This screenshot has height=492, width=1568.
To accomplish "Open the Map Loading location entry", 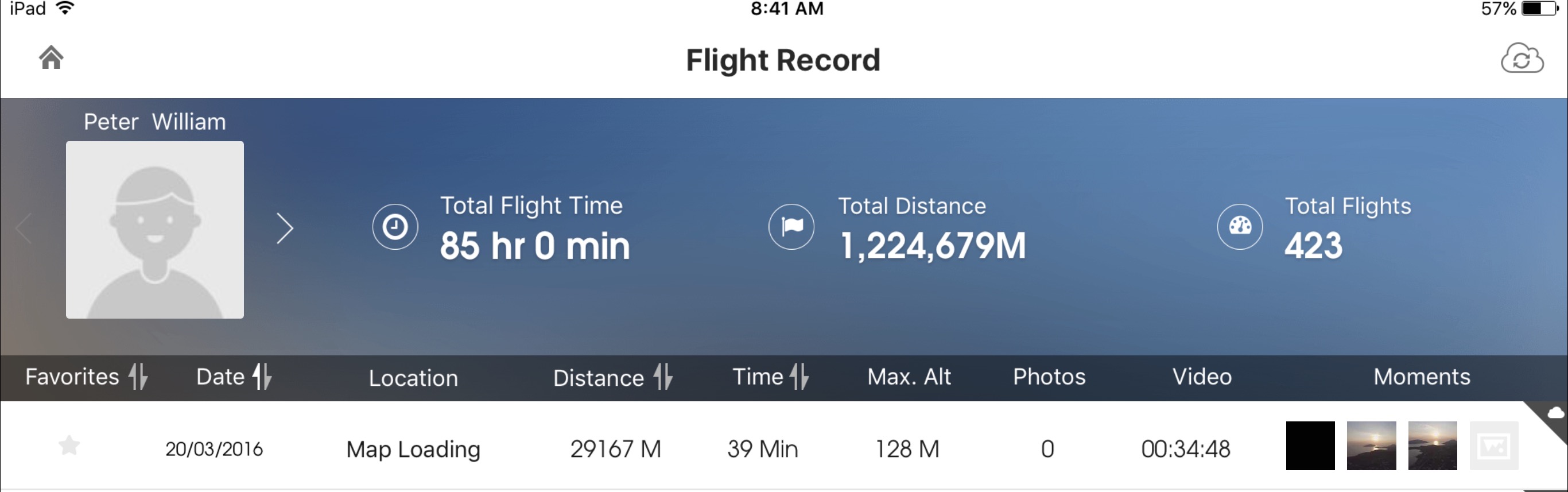I will pos(413,450).
